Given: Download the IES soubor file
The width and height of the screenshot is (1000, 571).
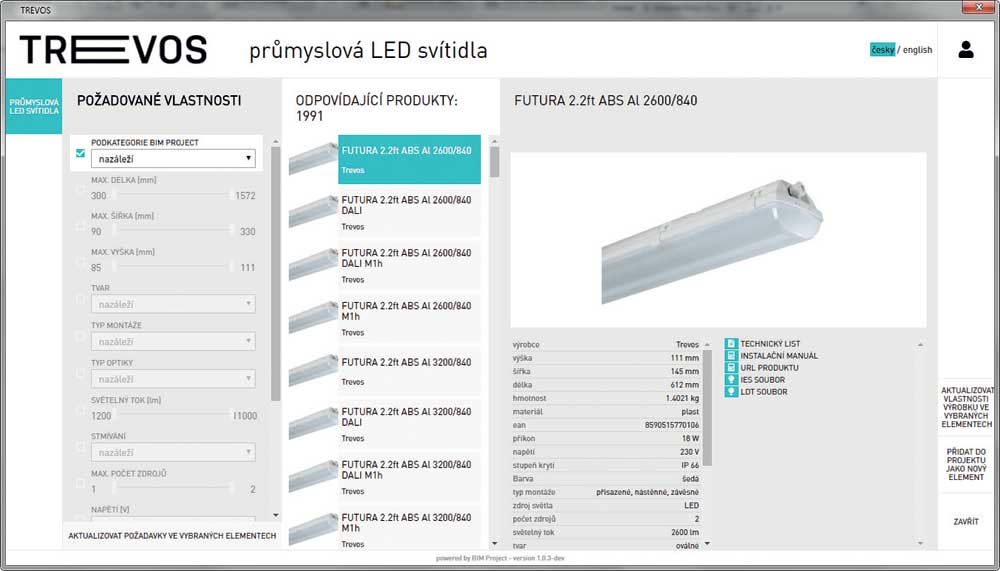Looking at the screenshot, I should (763, 380).
